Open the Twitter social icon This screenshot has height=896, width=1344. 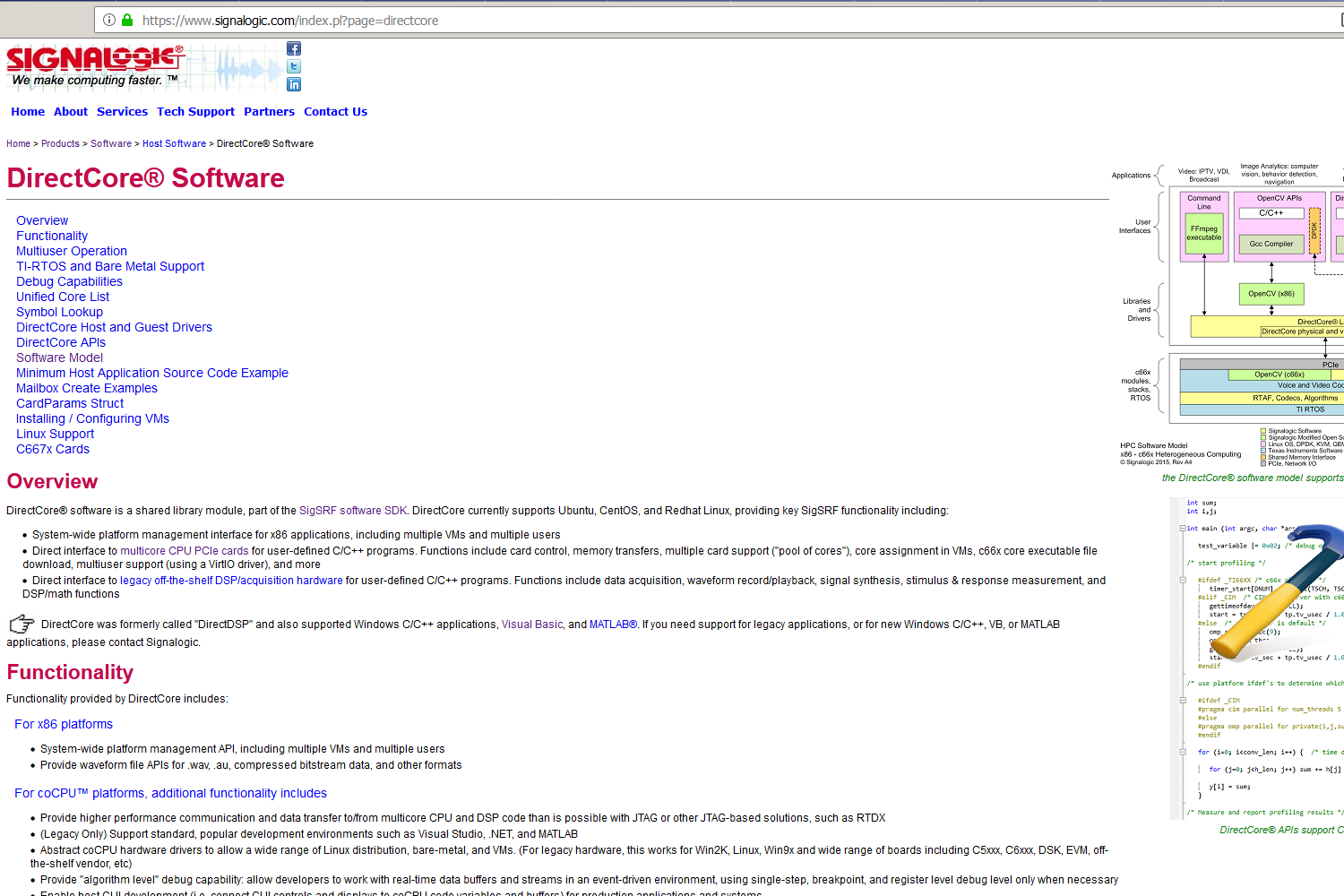pyautogui.click(x=294, y=66)
